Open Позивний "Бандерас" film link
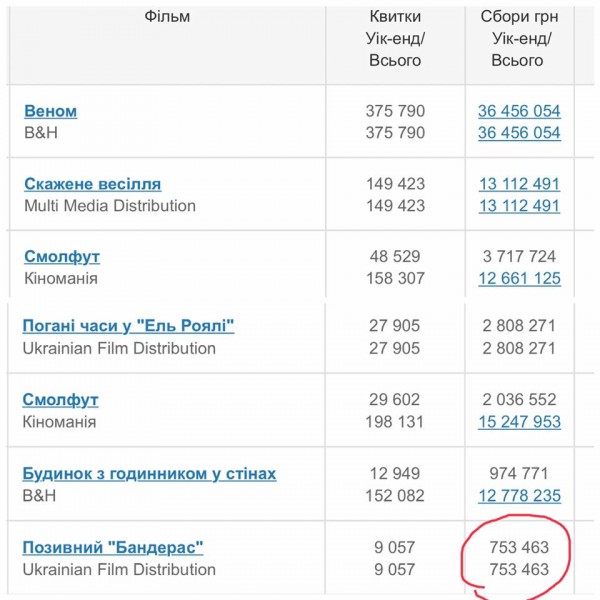The width and height of the screenshot is (600, 600). 113,548
